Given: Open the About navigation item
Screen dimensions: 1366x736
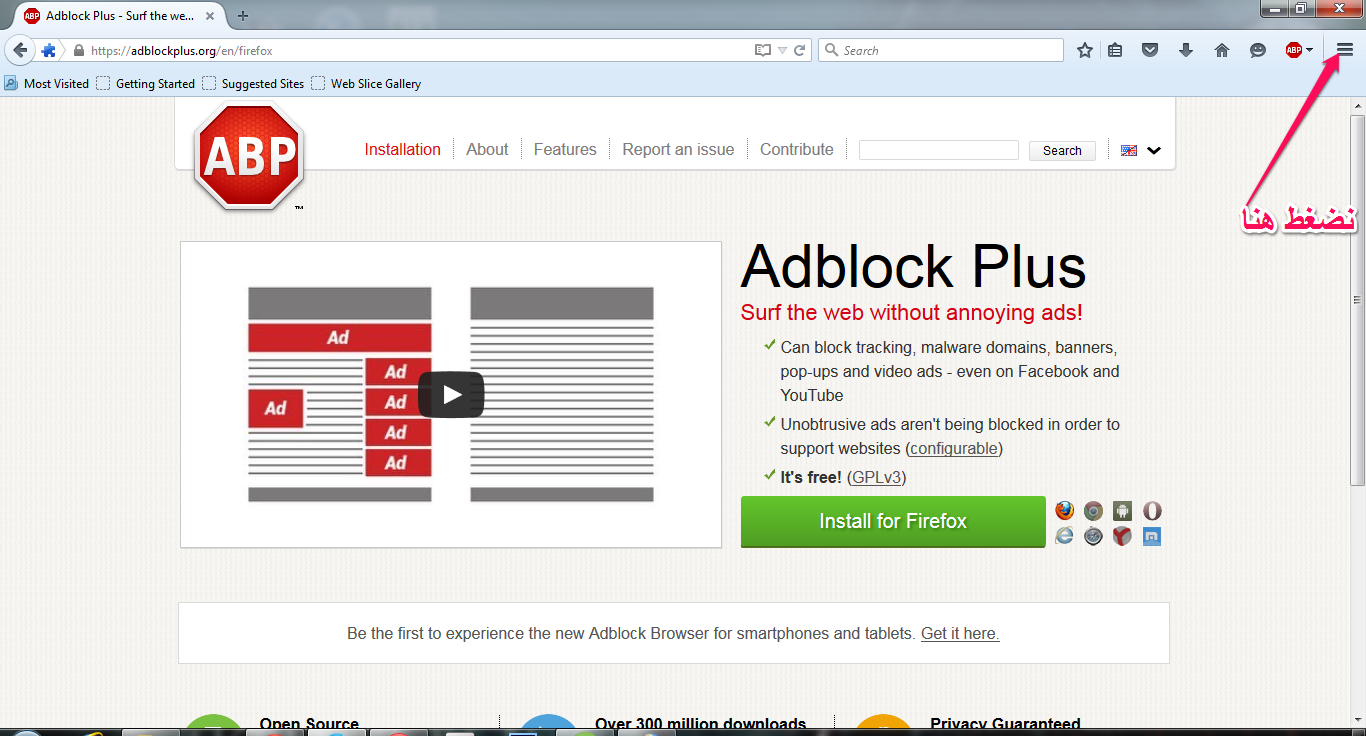Looking at the screenshot, I should point(487,149).
